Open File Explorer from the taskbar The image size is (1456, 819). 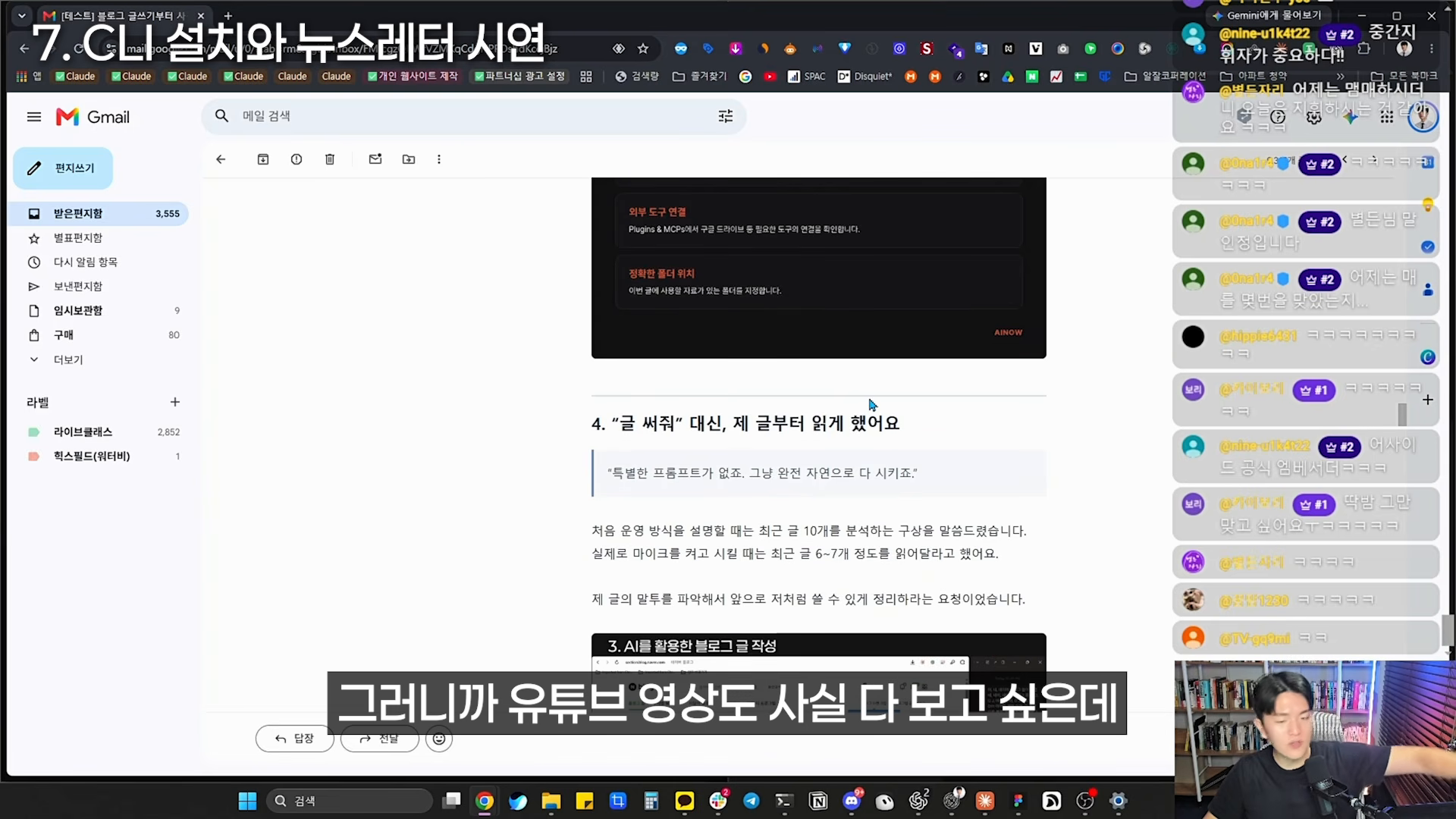tap(551, 801)
